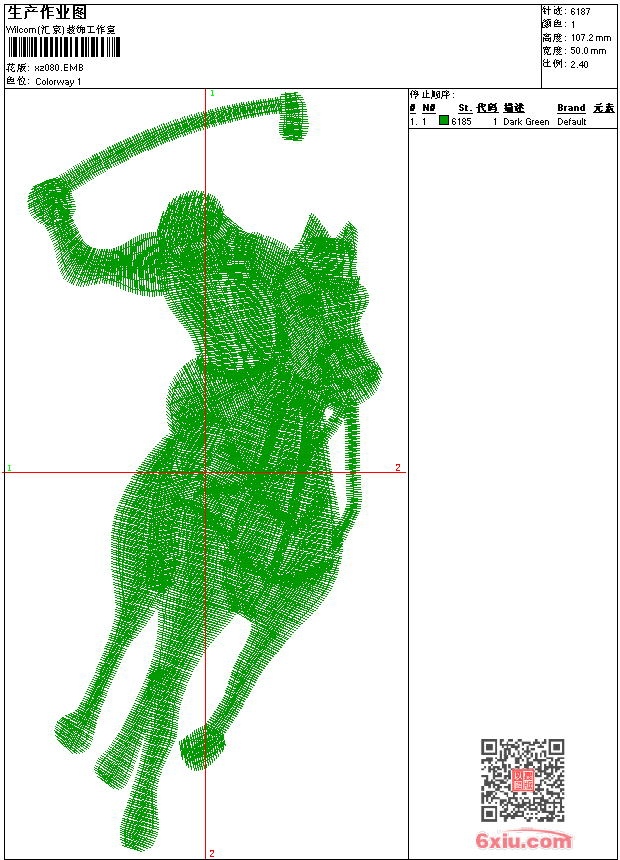Click the red '2' marker at right of horizontal axis

[398, 467]
